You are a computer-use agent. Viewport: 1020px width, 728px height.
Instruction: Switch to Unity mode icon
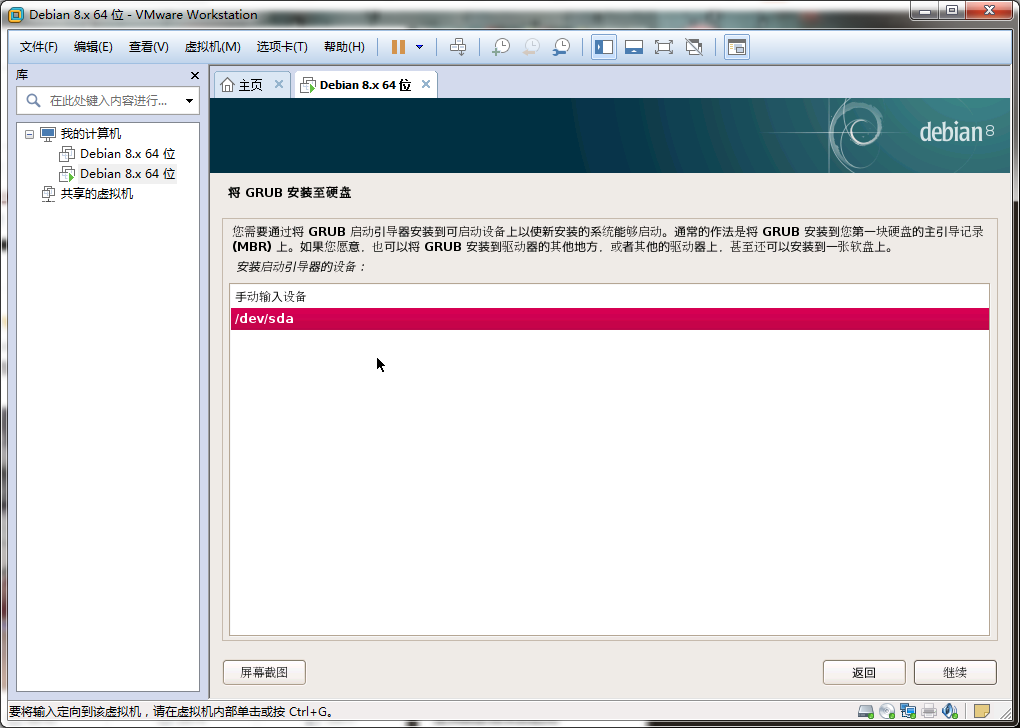(x=694, y=47)
